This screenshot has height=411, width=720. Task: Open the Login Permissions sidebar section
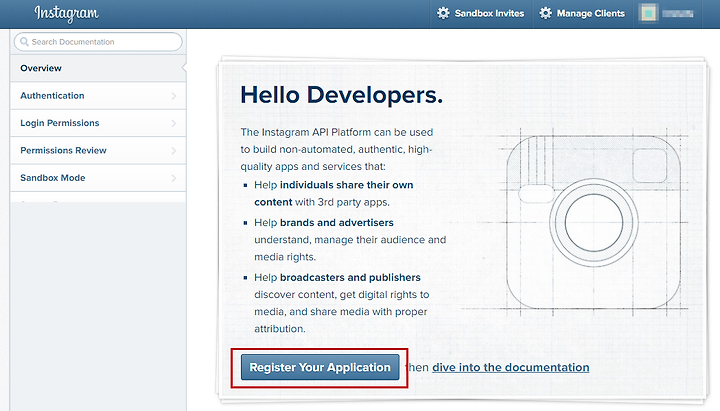tap(98, 123)
